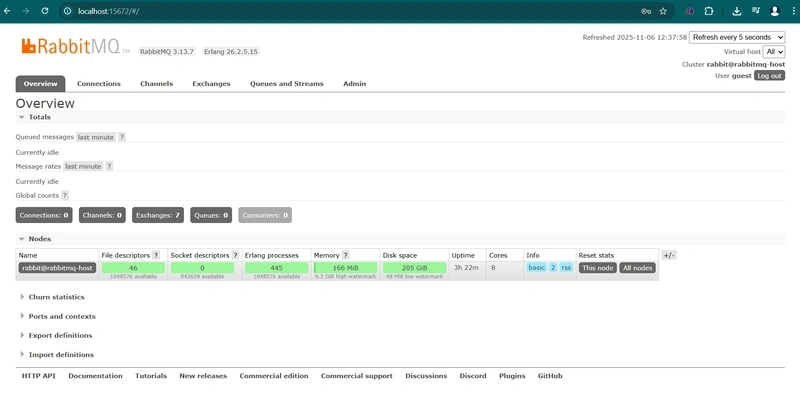This screenshot has height=398, width=800.
Task: Open browser downloads icon
Action: [x=736, y=11]
